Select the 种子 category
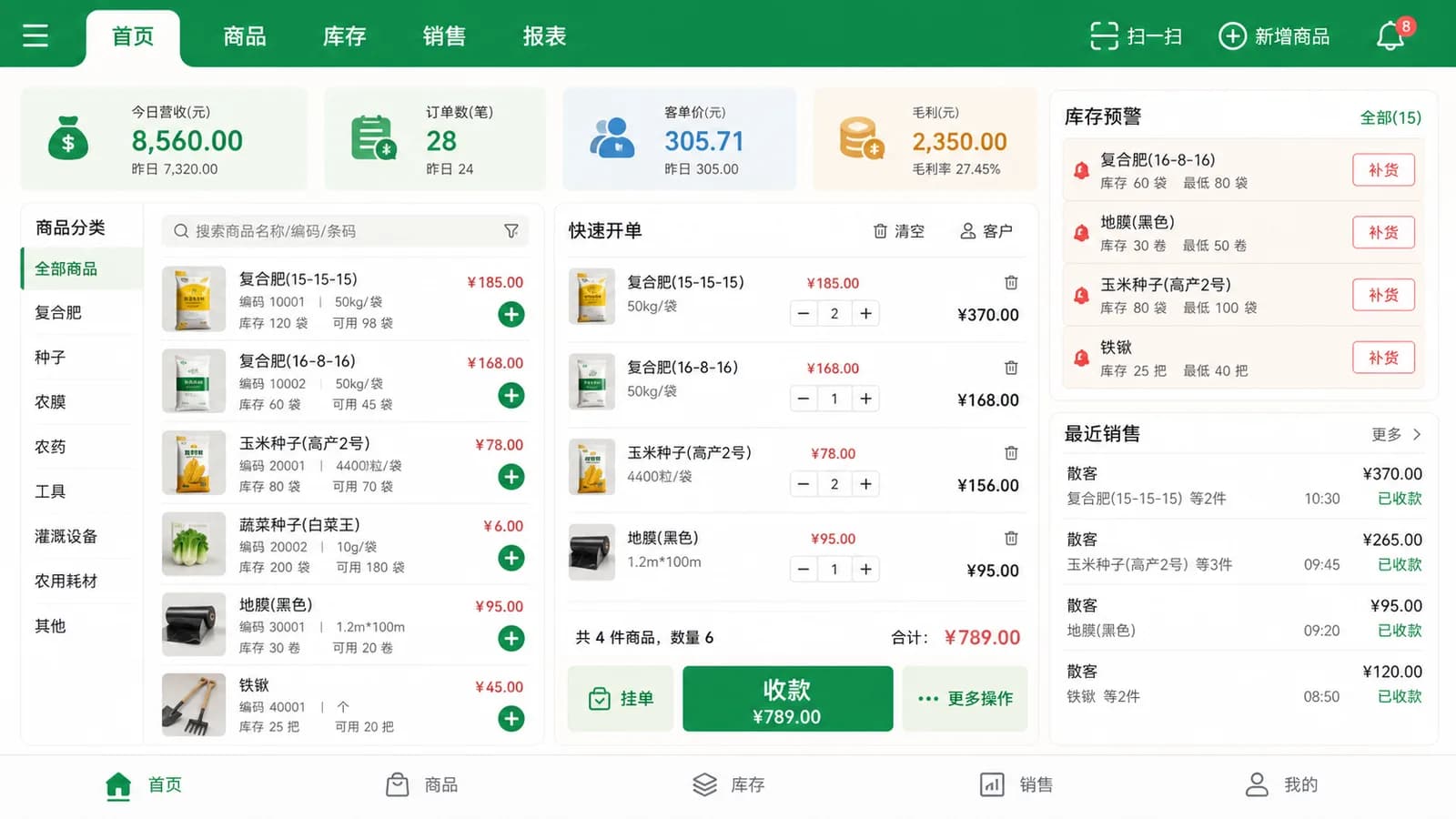This screenshot has height=819, width=1456. pyautogui.click(x=82, y=358)
